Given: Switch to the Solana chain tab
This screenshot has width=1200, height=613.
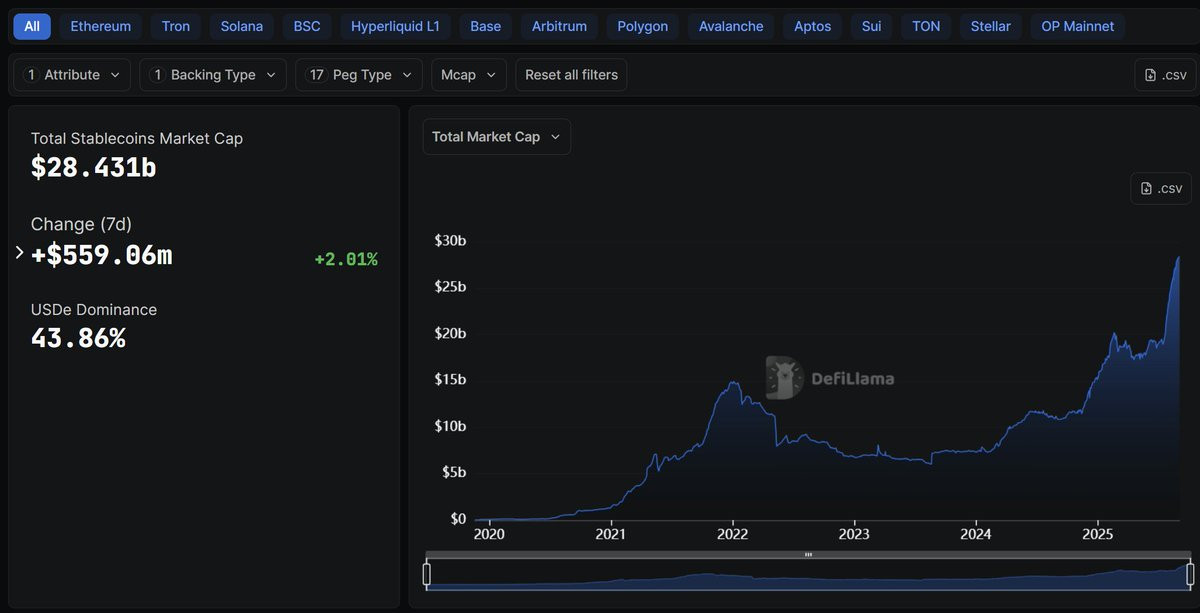Looking at the screenshot, I should point(242,26).
